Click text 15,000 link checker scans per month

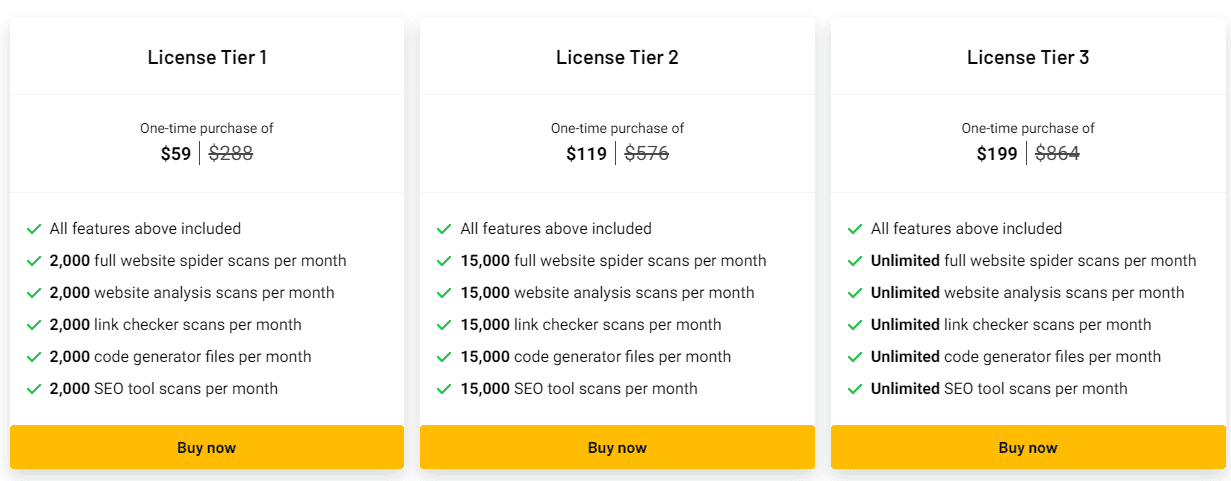pyautogui.click(x=591, y=325)
